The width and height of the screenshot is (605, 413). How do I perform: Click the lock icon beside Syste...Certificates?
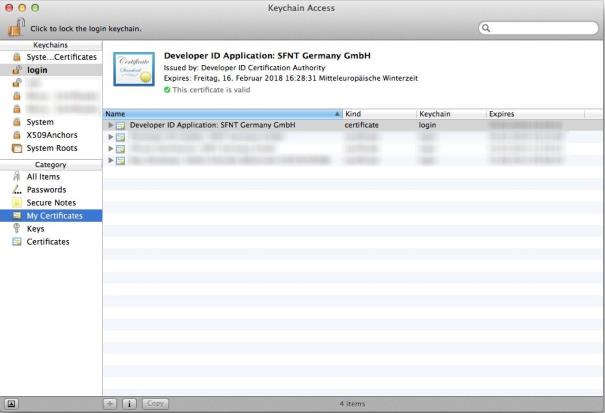click(17, 57)
